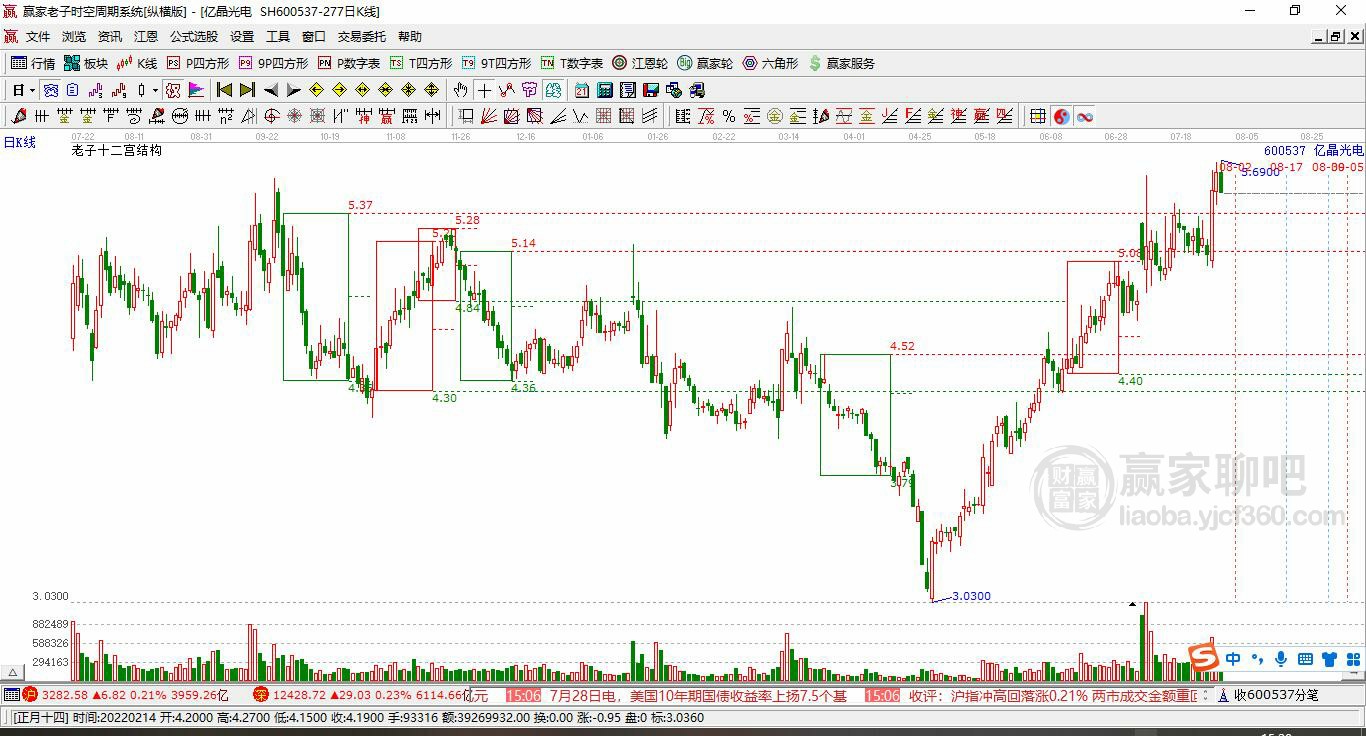
Task: Switch to the K线 candlestick chart
Action: click(137, 63)
